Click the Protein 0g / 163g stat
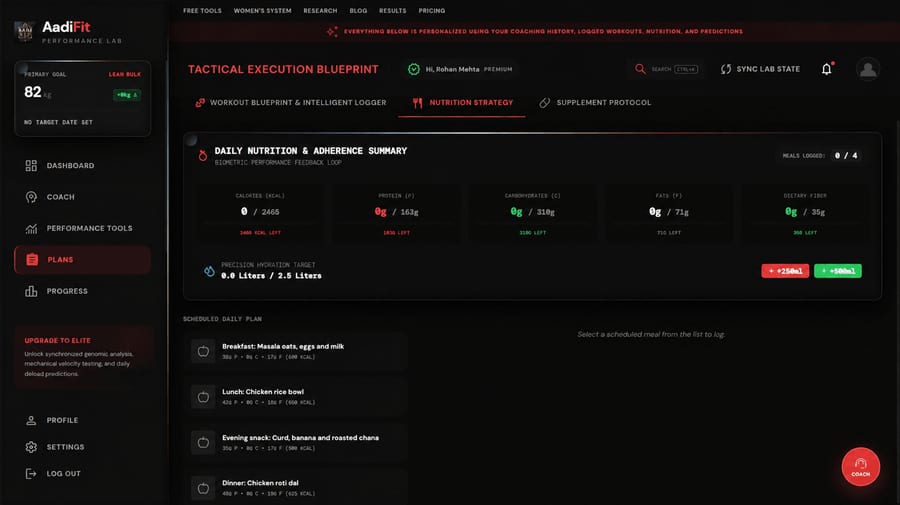Viewport: 900px width, 505px height. 396,213
